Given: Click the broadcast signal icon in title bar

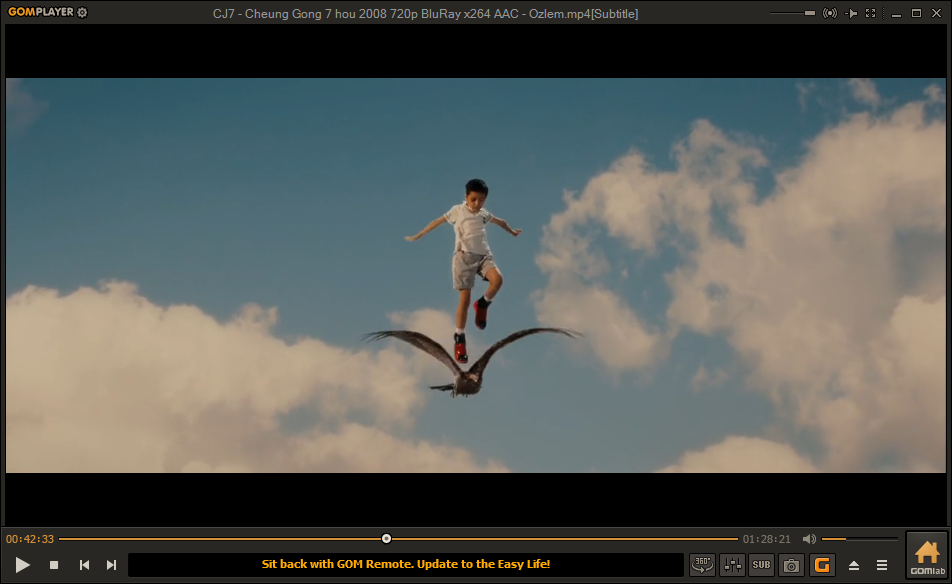Looking at the screenshot, I should coord(830,13).
